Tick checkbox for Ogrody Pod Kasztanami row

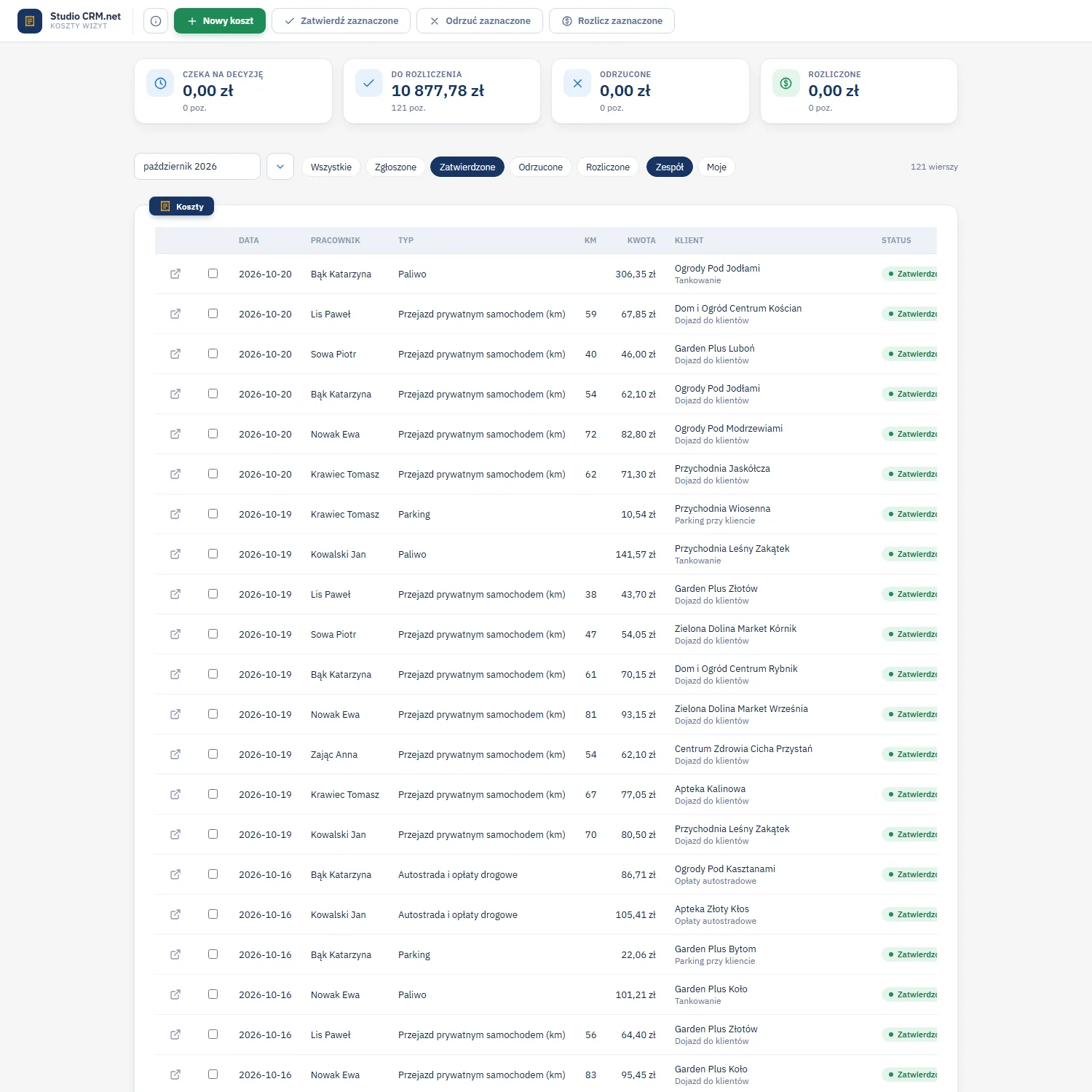pyautogui.click(x=213, y=874)
